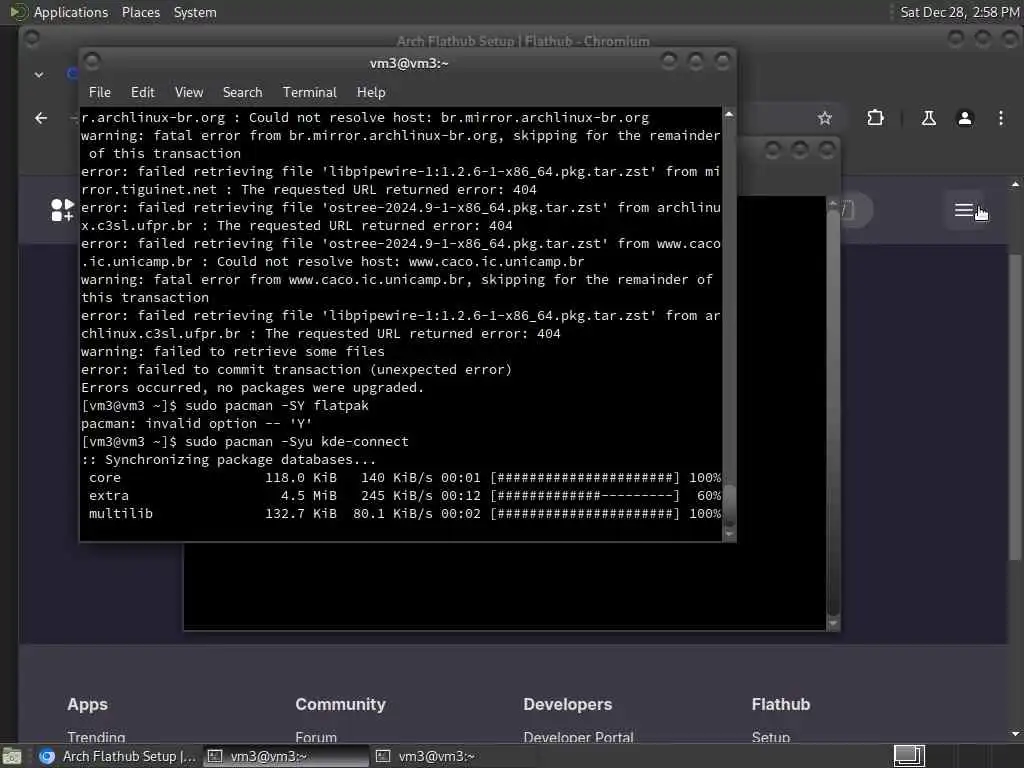Open the Edit menu in the terminal
The image size is (1024, 768).
click(x=142, y=92)
